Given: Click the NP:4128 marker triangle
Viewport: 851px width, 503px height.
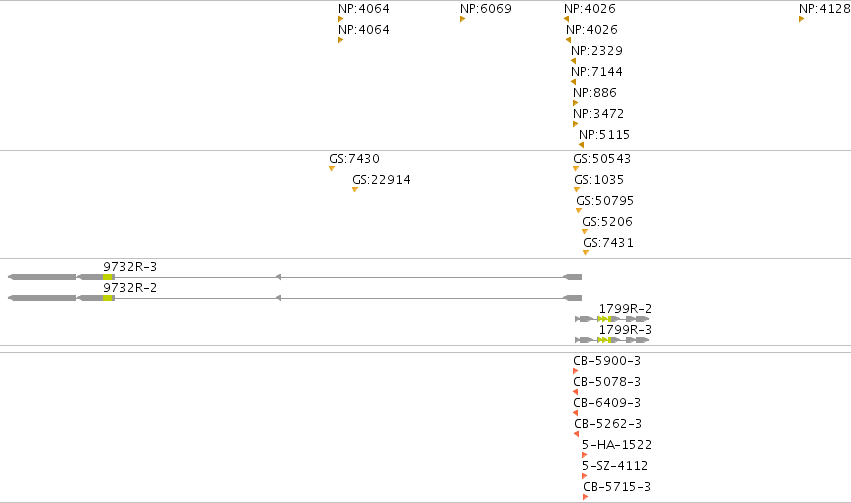Looking at the screenshot, I should (802, 19).
